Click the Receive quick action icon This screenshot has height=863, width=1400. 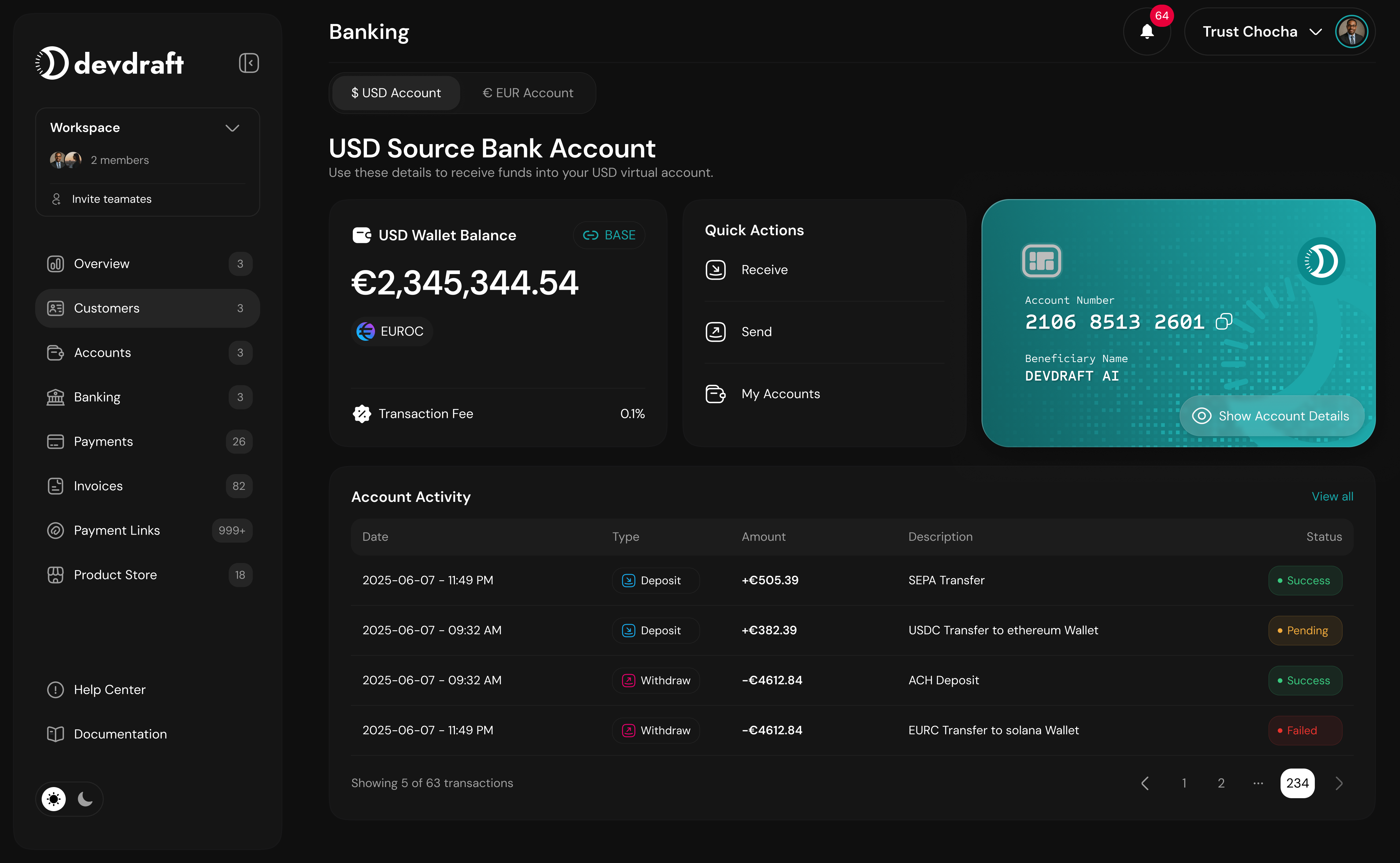pyautogui.click(x=715, y=269)
